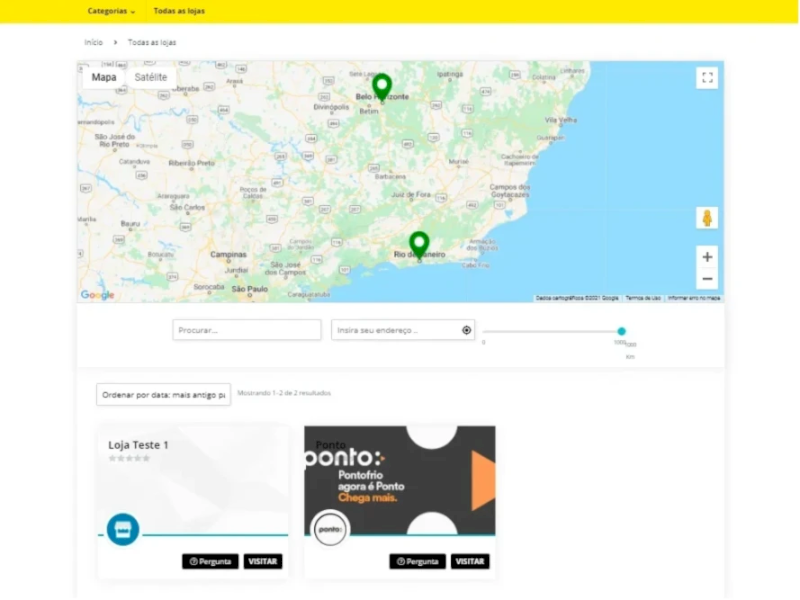
Task: Open the Ordenar por data dropdown
Action: click(x=163, y=395)
